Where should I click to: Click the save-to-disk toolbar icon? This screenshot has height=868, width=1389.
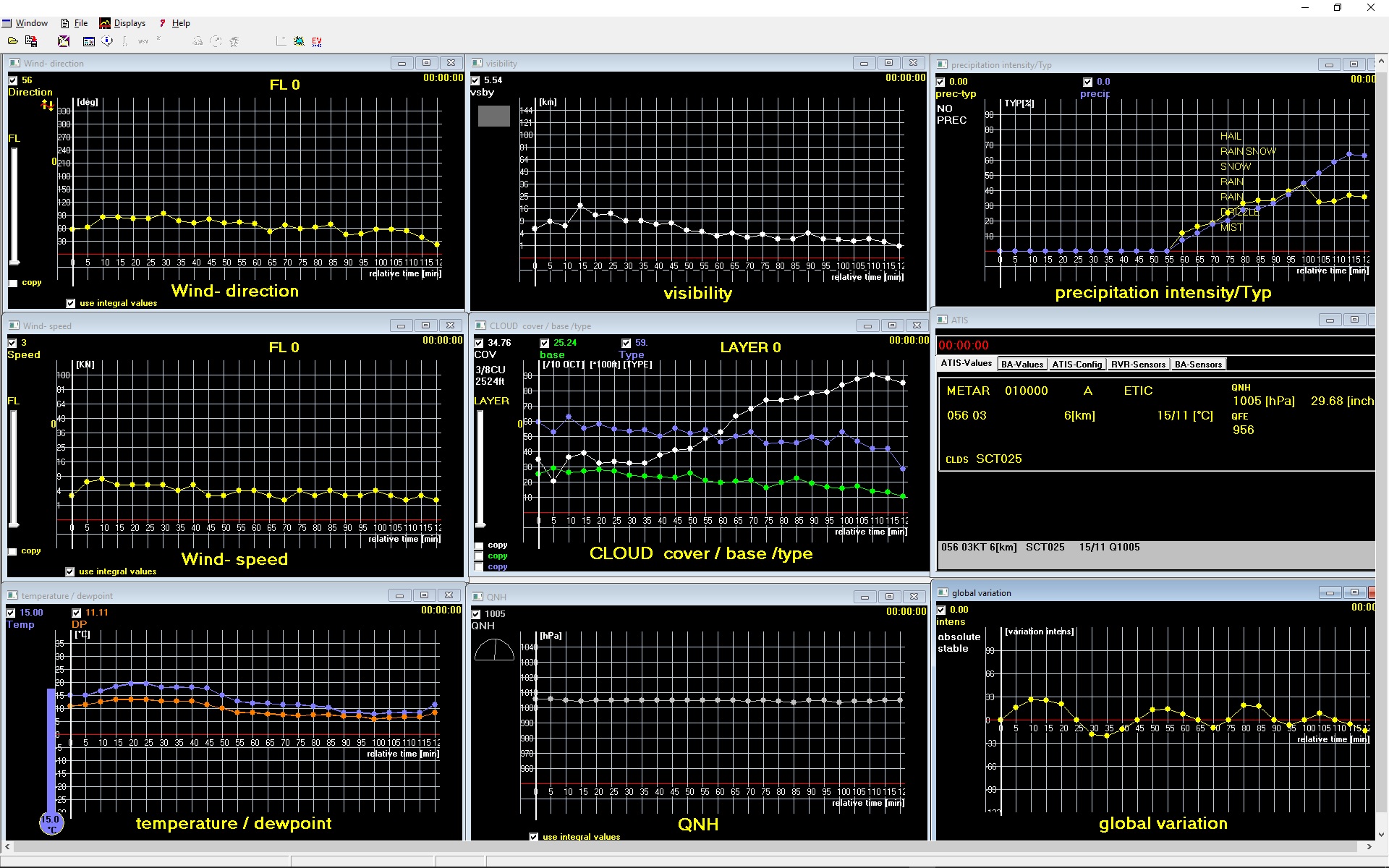tap(31, 41)
